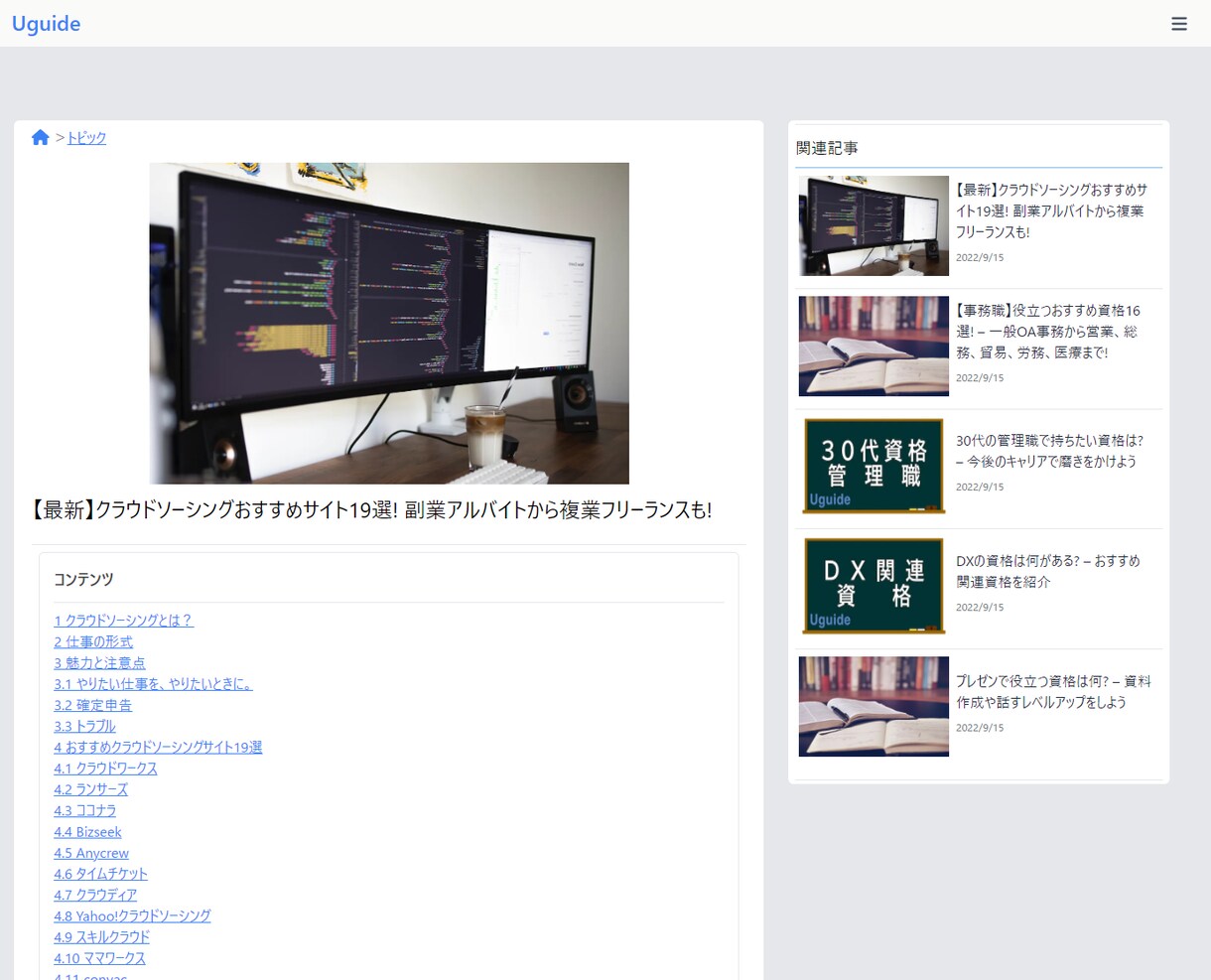Viewport: 1211px width, 980px height.
Task: Open related thumbnail for プレゼン資格 article
Action: pos(874,706)
